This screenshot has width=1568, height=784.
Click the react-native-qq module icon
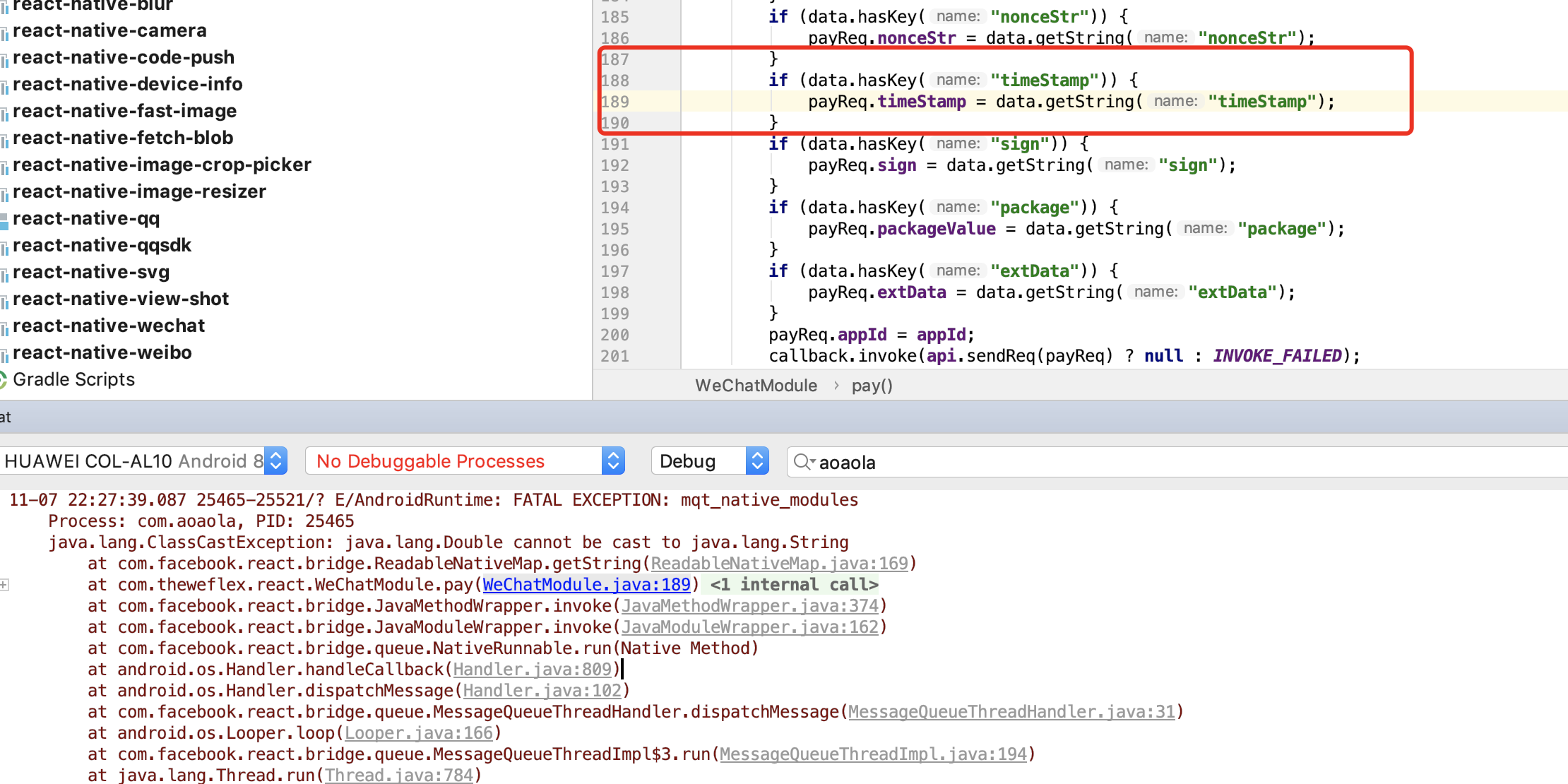tap(6, 219)
